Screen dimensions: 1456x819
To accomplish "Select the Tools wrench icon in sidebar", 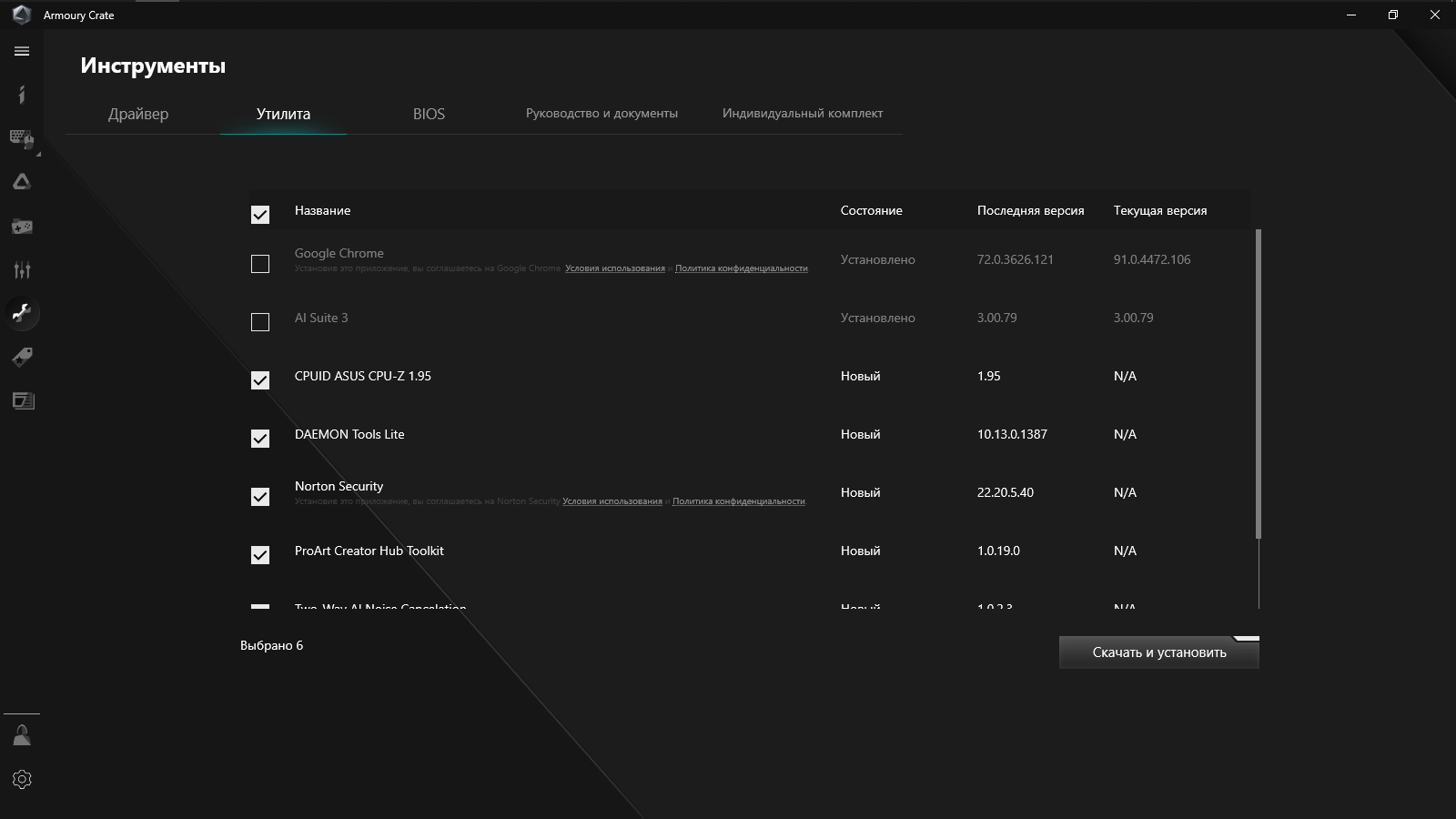I will pyautogui.click(x=22, y=313).
